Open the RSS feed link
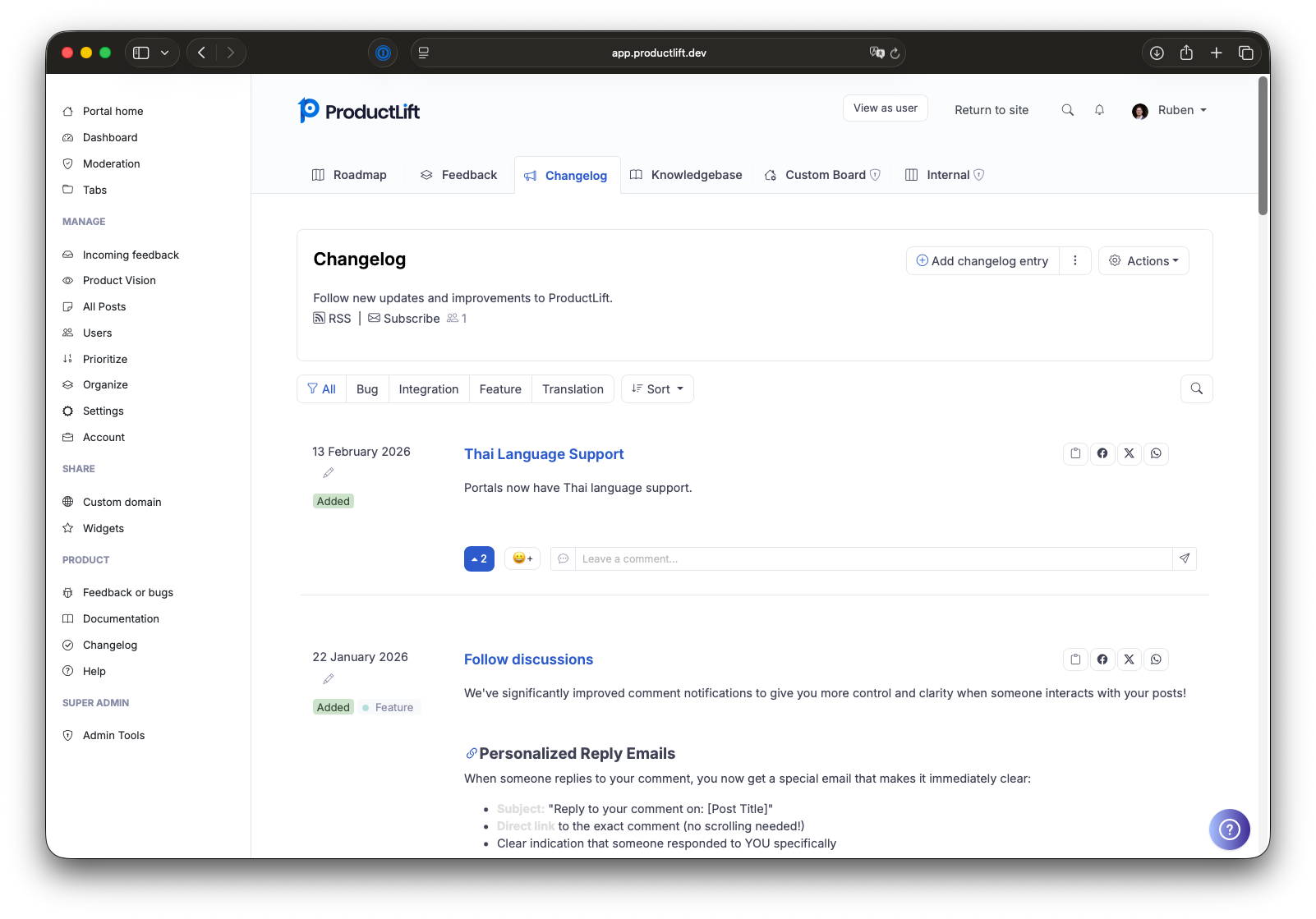 click(x=332, y=319)
